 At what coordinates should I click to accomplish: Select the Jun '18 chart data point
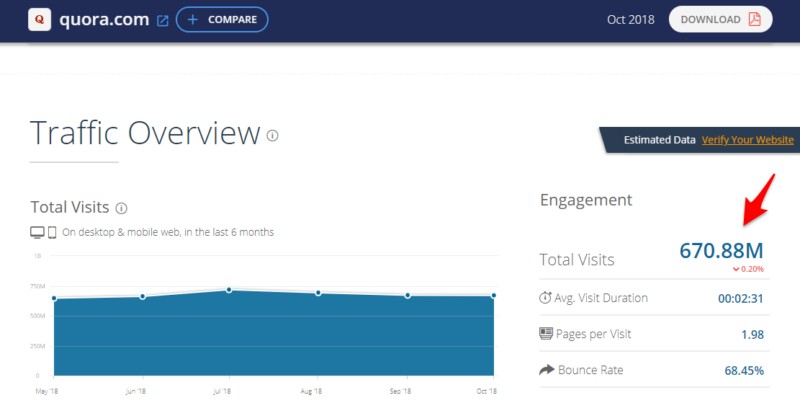[142, 296]
